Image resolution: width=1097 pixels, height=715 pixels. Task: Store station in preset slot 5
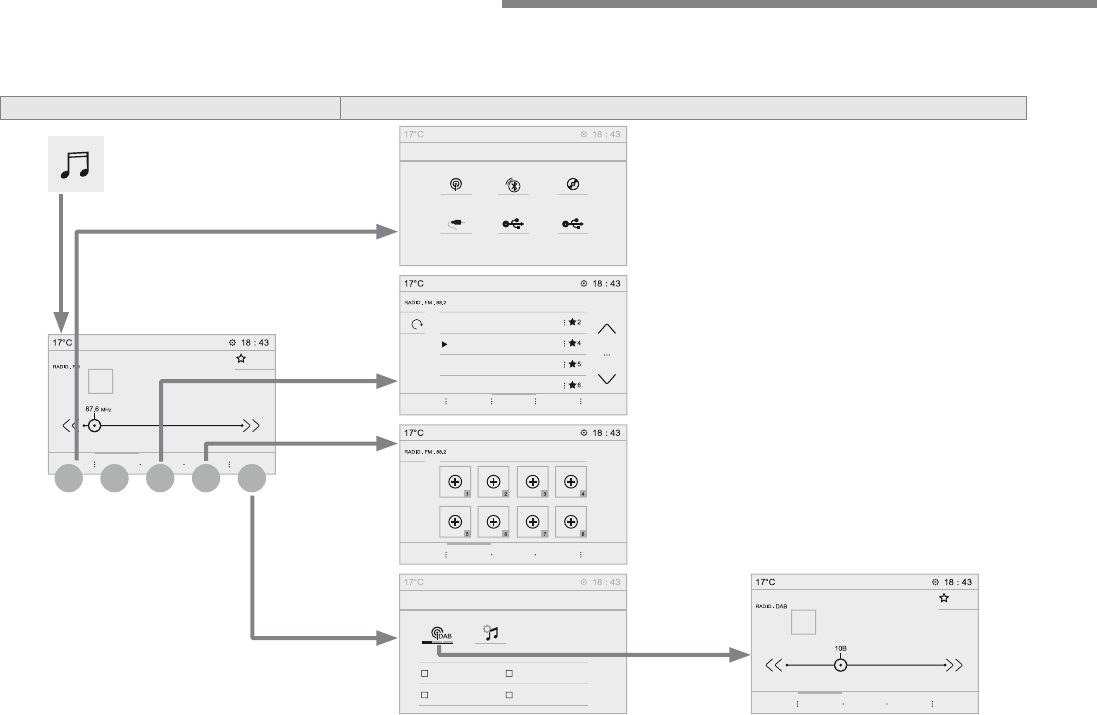(x=455, y=522)
